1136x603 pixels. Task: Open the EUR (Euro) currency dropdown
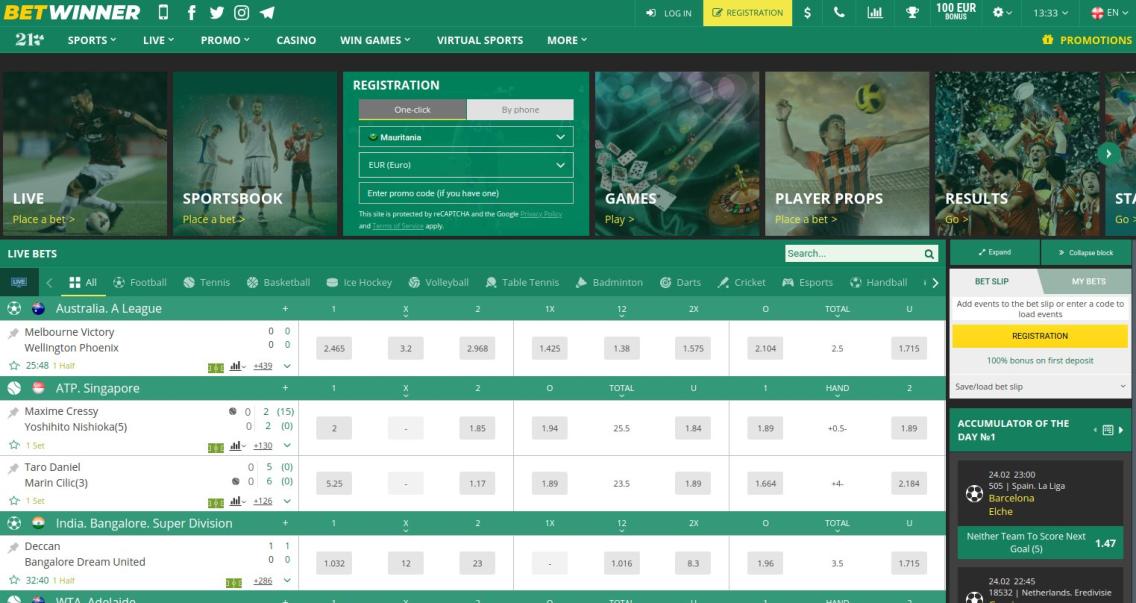pyautogui.click(x=466, y=165)
